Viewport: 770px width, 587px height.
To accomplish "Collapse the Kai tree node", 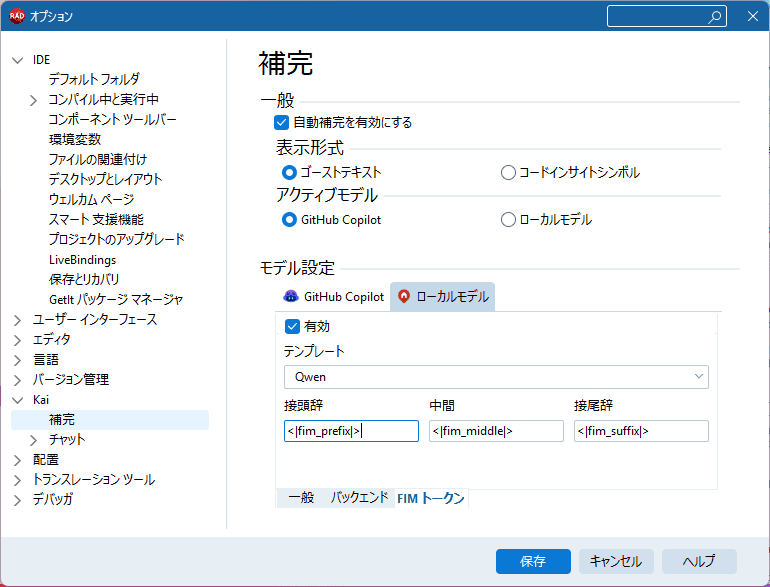I will pos(18,400).
